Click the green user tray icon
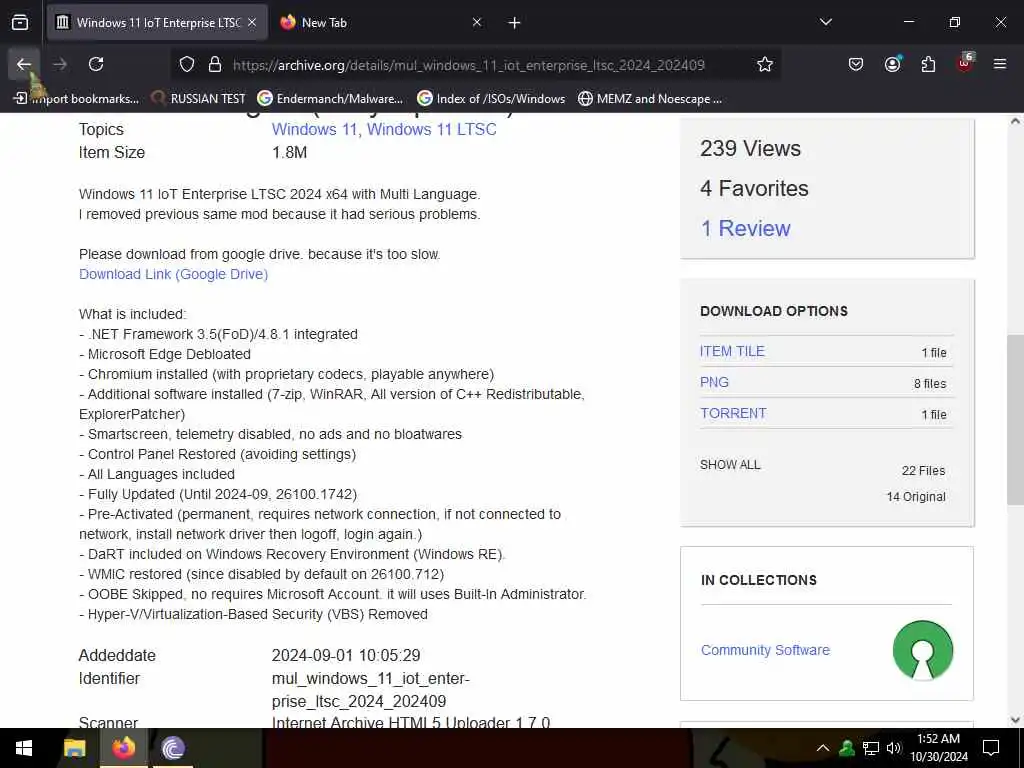Viewport: 1024px width, 768px height. click(x=846, y=748)
